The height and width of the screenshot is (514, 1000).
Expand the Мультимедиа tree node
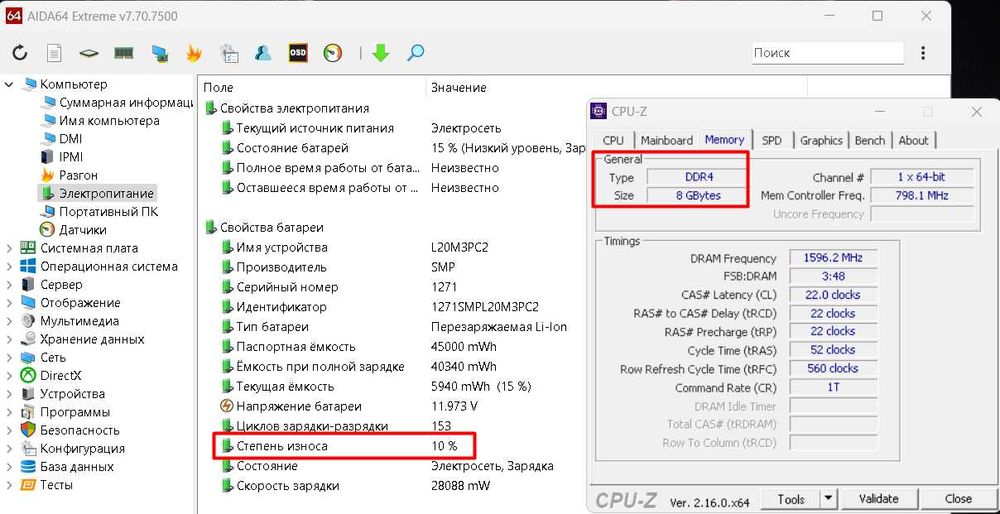pos(9,321)
